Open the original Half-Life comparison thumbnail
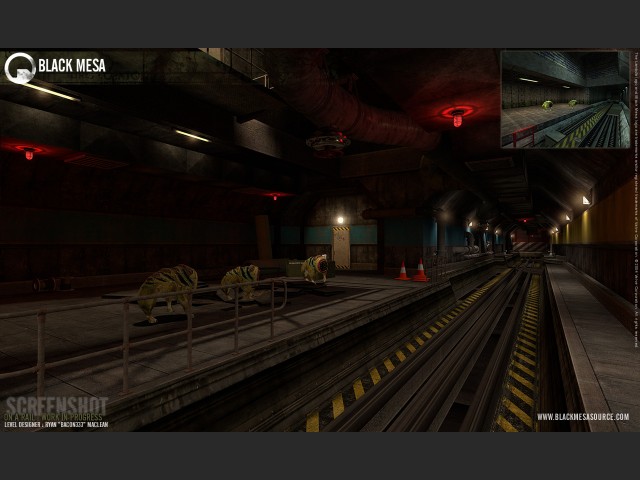This screenshot has height=480, width=640. coord(565,99)
